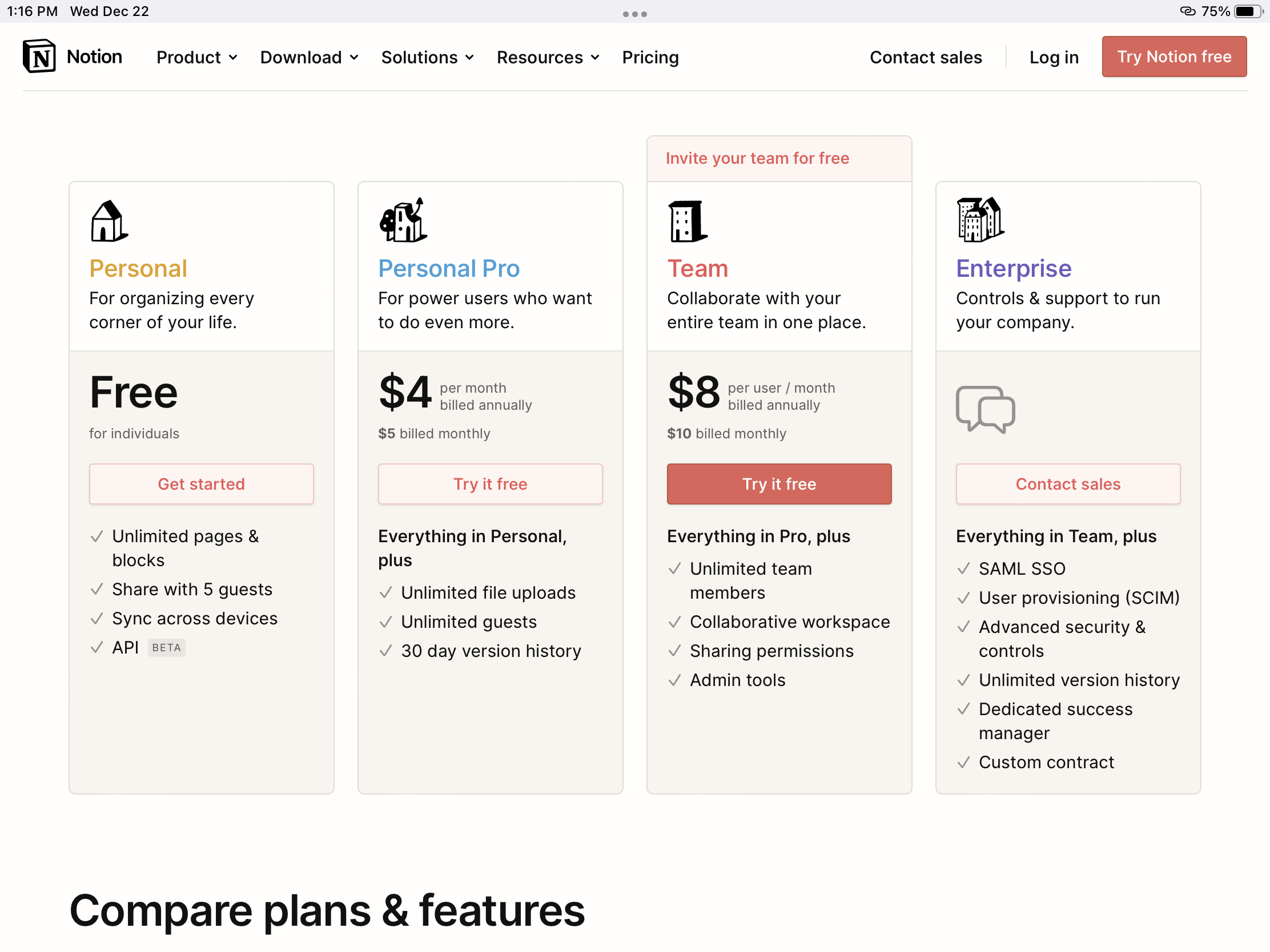This screenshot has width=1270, height=952.
Task: Click the Enterprise plan buildings icon
Action: click(979, 220)
